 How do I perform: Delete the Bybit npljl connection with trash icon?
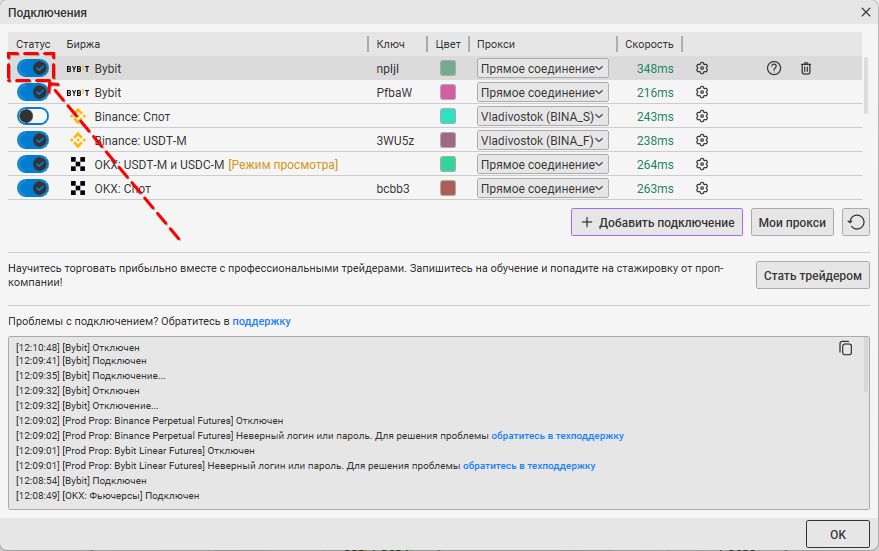click(806, 68)
